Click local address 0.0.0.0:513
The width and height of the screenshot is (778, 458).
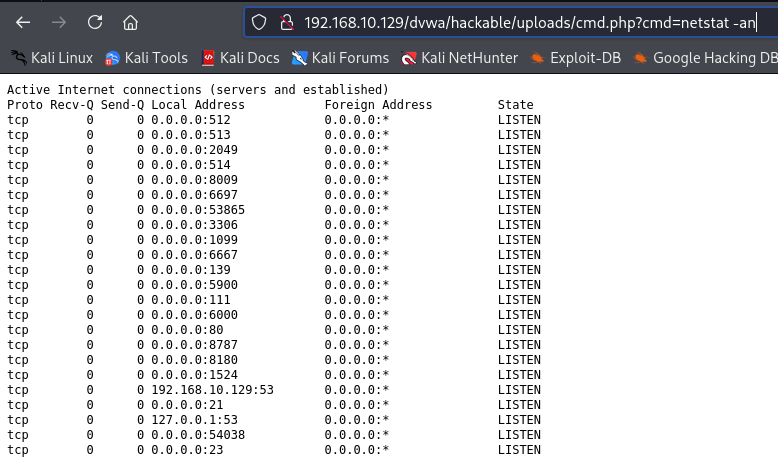click(x=191, y=135)
